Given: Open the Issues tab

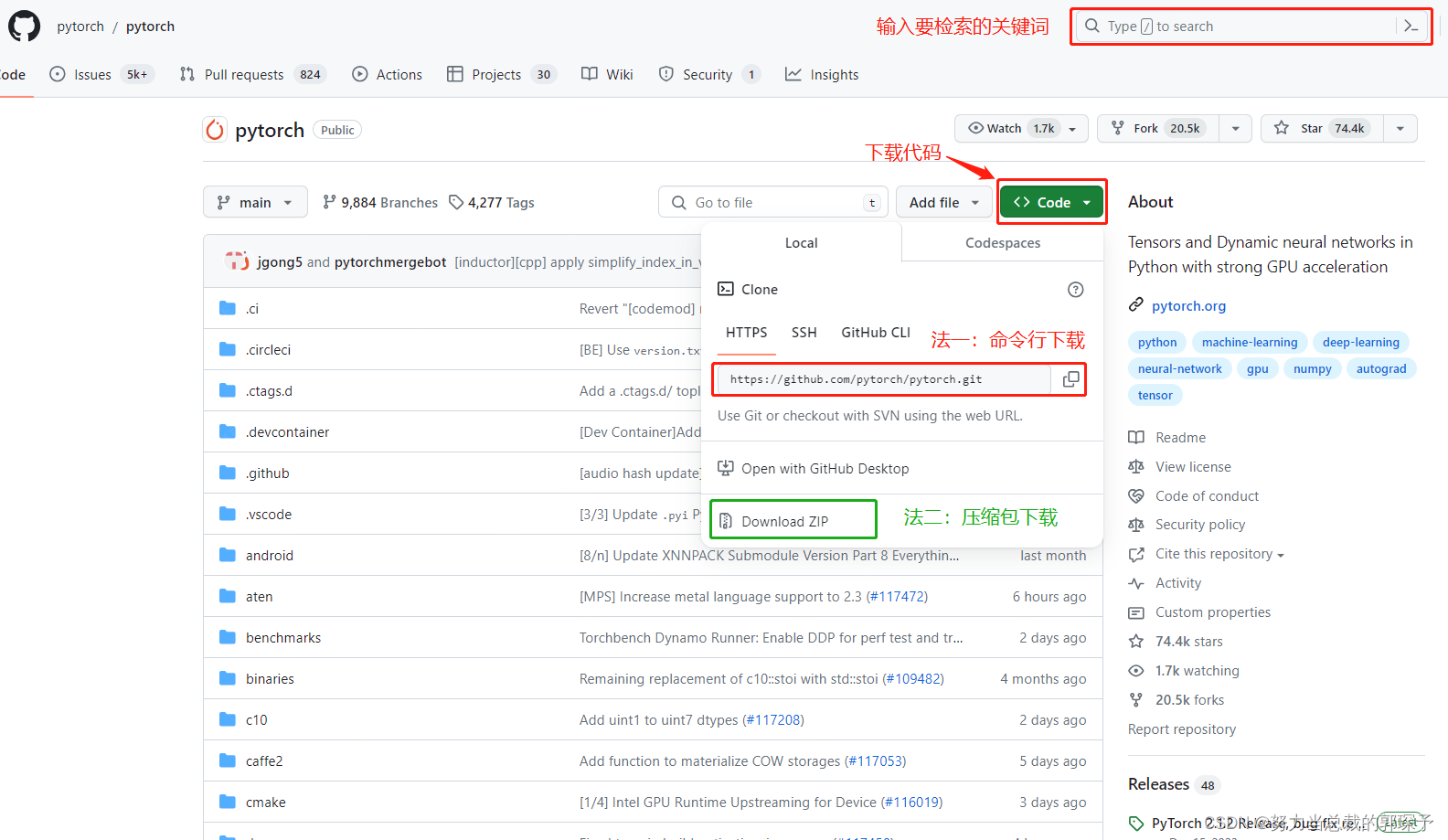Looking at the screenshot, I should (102, 75).
